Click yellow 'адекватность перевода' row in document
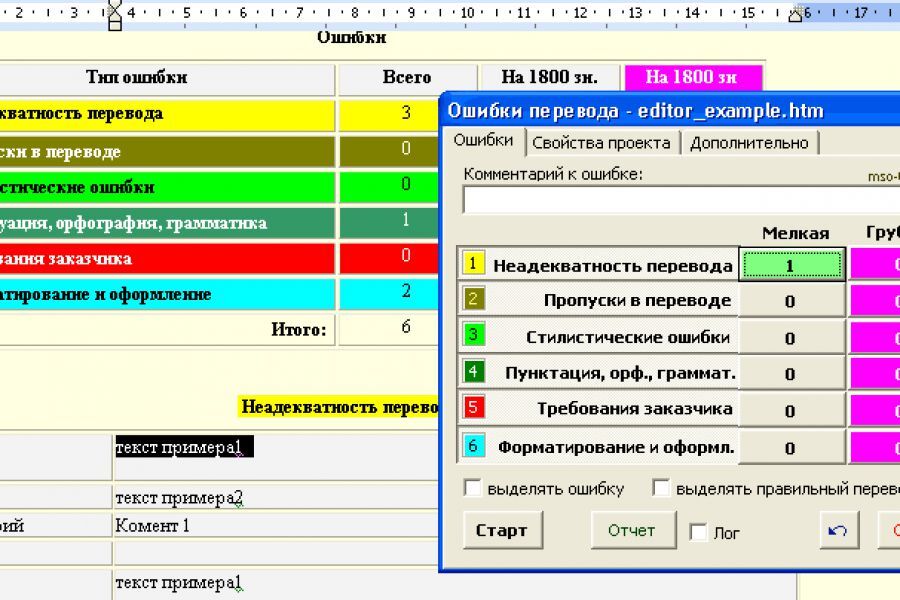 pyautogui.click(x=166, y=115)
